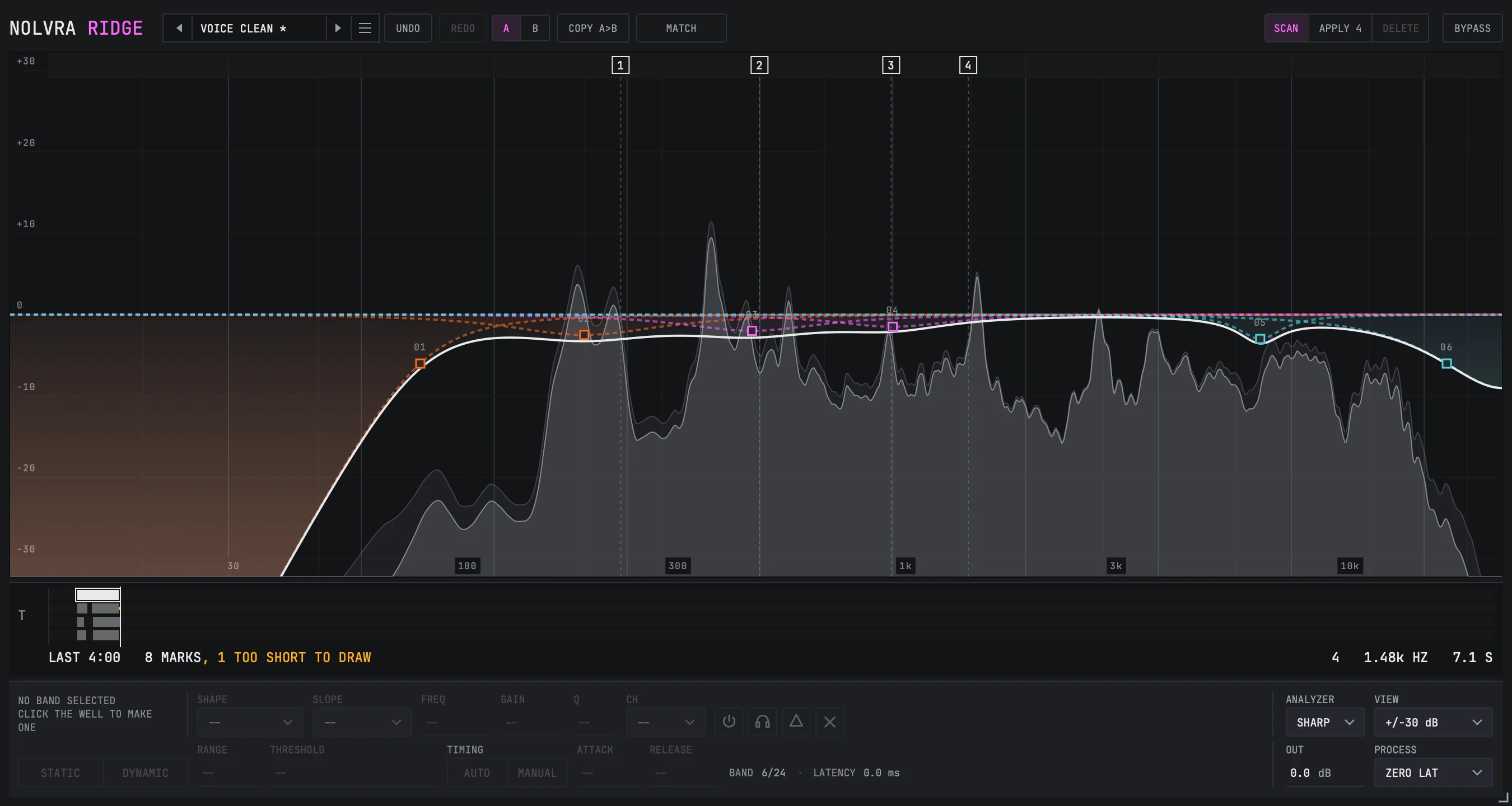Click the MATCH button
The image size is (1512, 806).
[681, 28]
